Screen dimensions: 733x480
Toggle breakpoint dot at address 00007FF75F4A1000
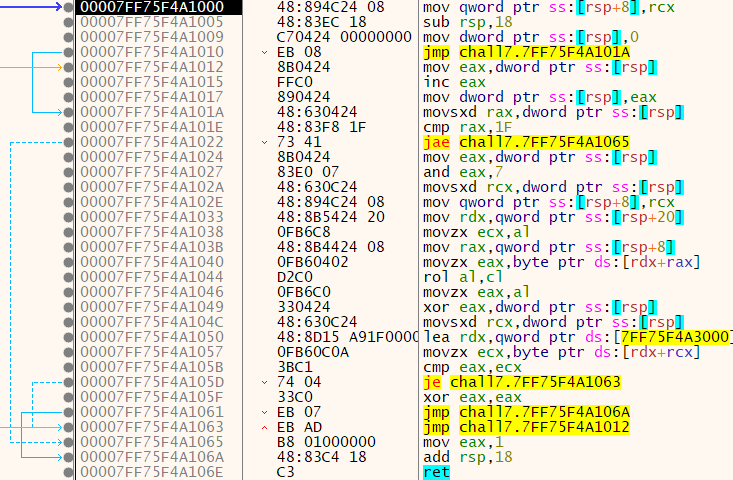69,7
